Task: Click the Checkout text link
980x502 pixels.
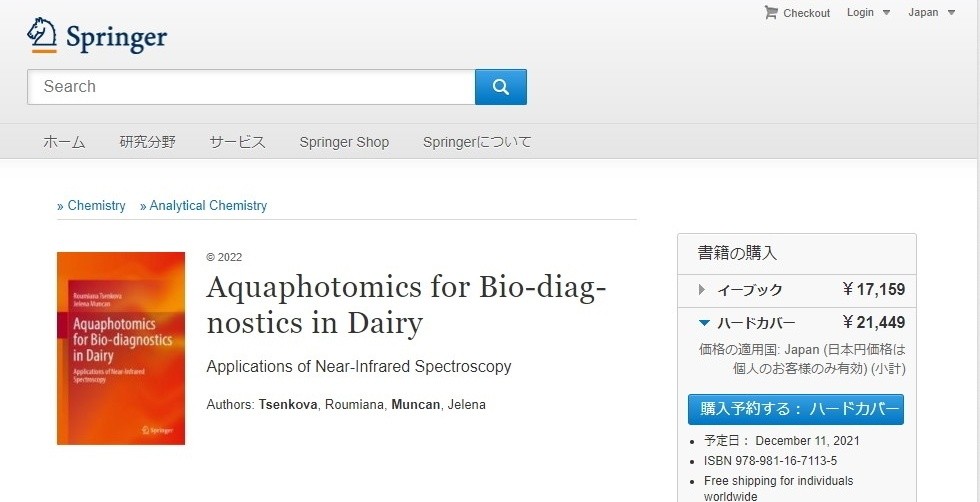Action: point(807,13)
